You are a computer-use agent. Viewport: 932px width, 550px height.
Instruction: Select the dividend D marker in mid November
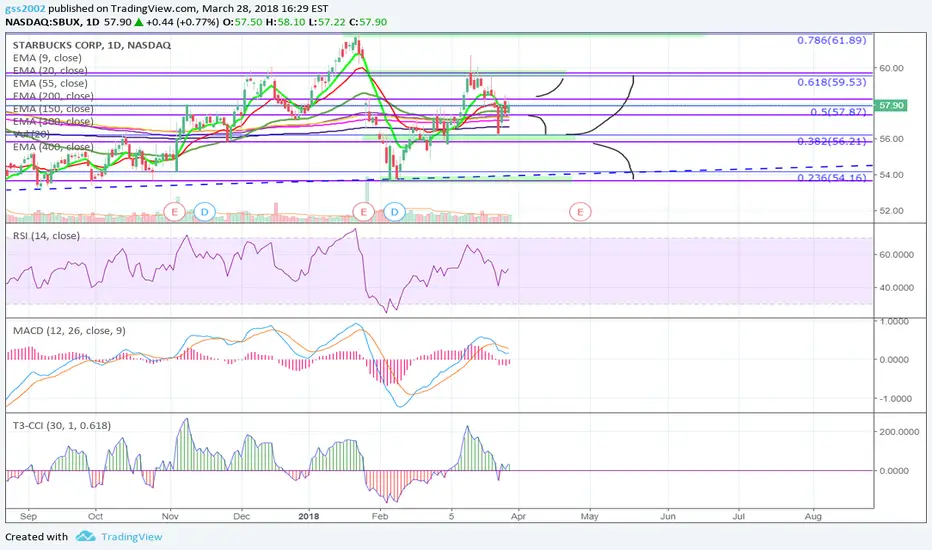coord(204,212)
